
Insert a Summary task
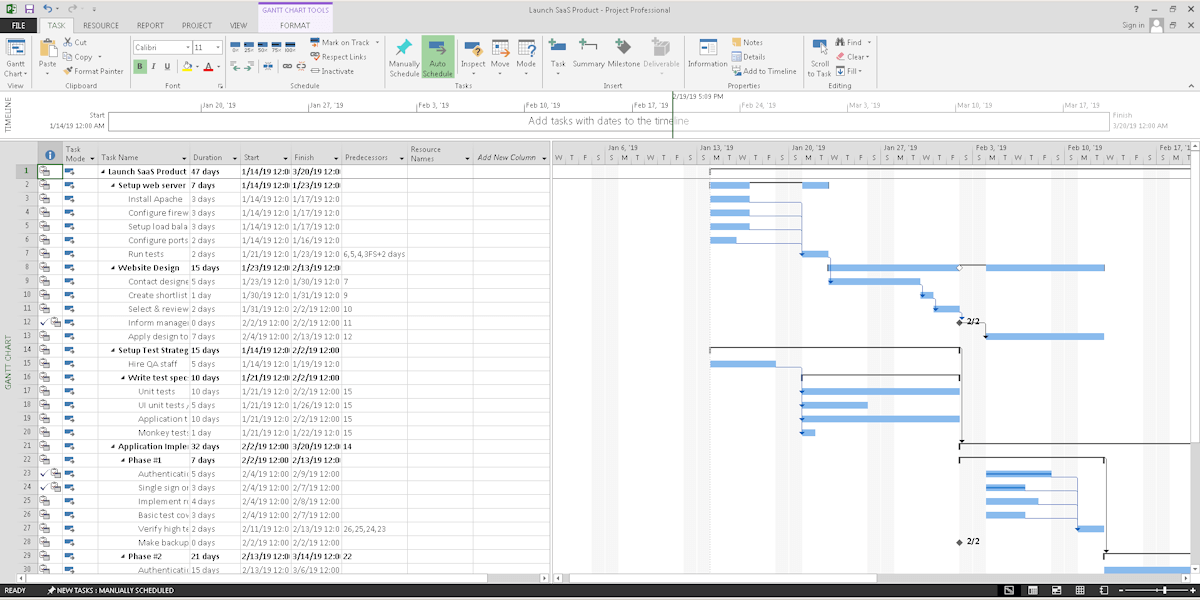(x=588, y=54)
